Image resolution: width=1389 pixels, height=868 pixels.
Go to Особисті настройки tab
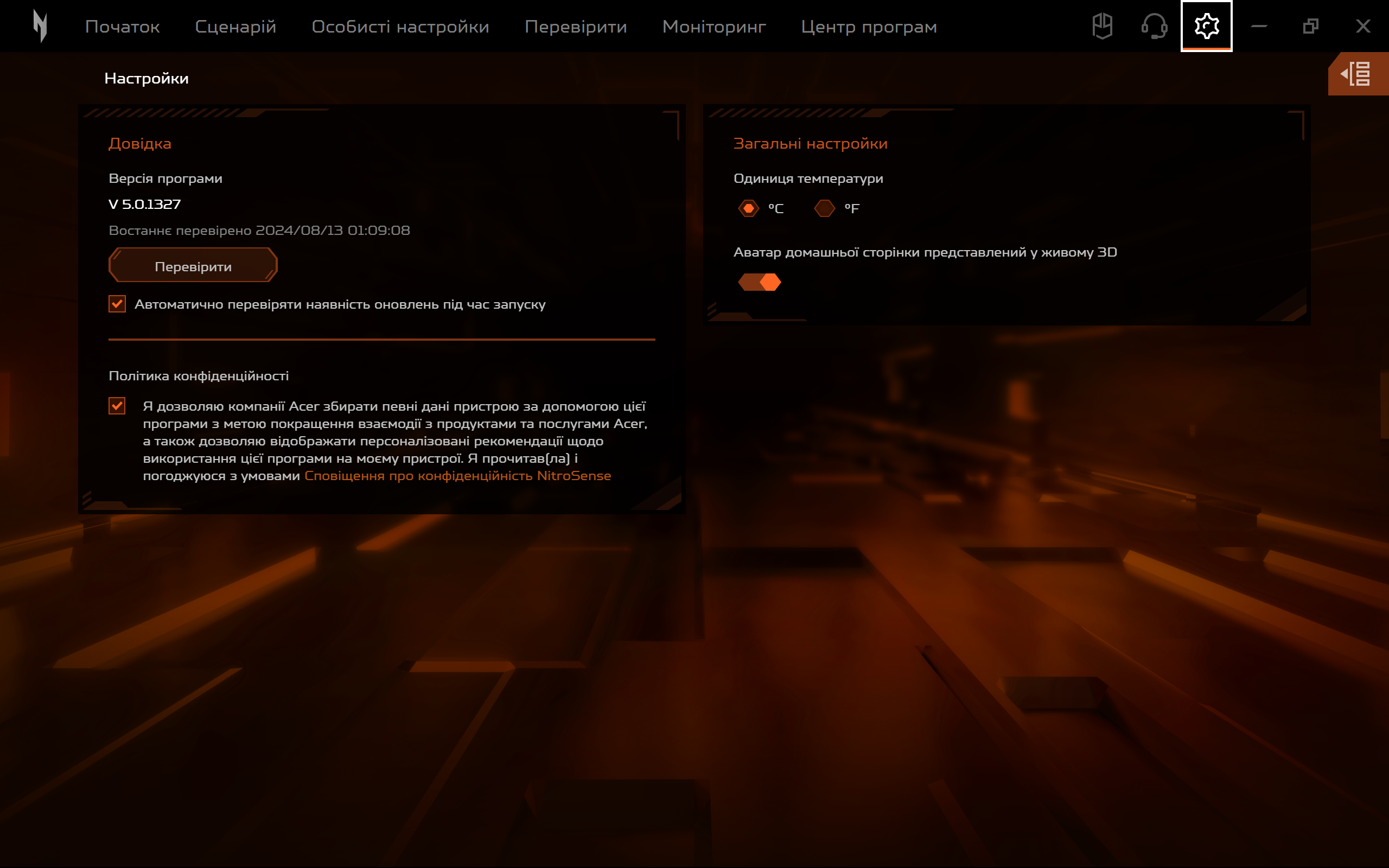coord(400,27)
